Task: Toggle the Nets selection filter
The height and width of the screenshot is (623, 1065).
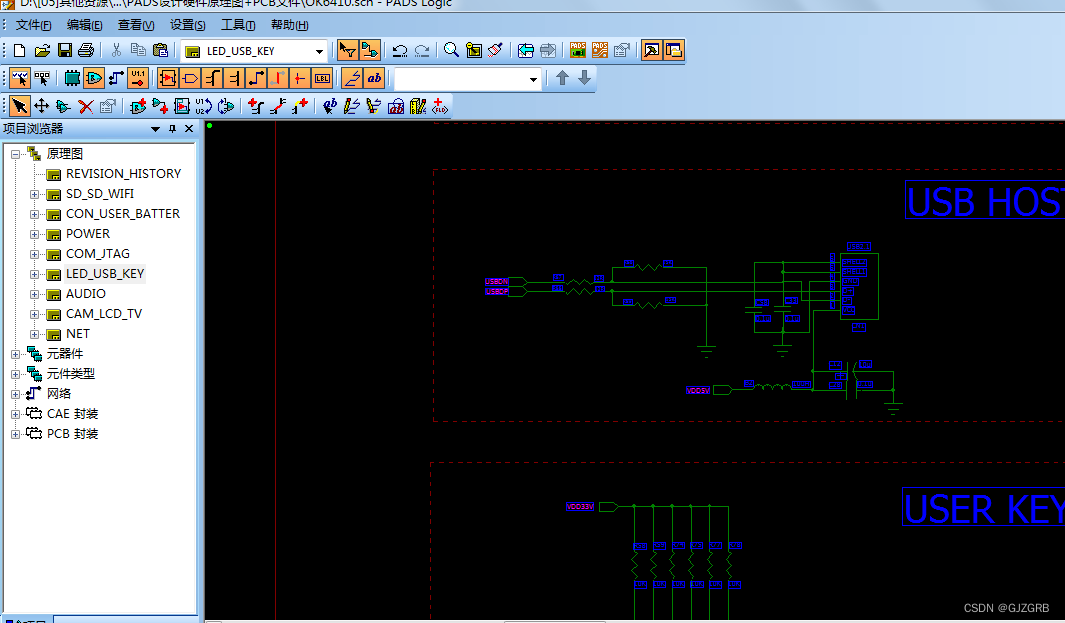Action: click(116, 78)
